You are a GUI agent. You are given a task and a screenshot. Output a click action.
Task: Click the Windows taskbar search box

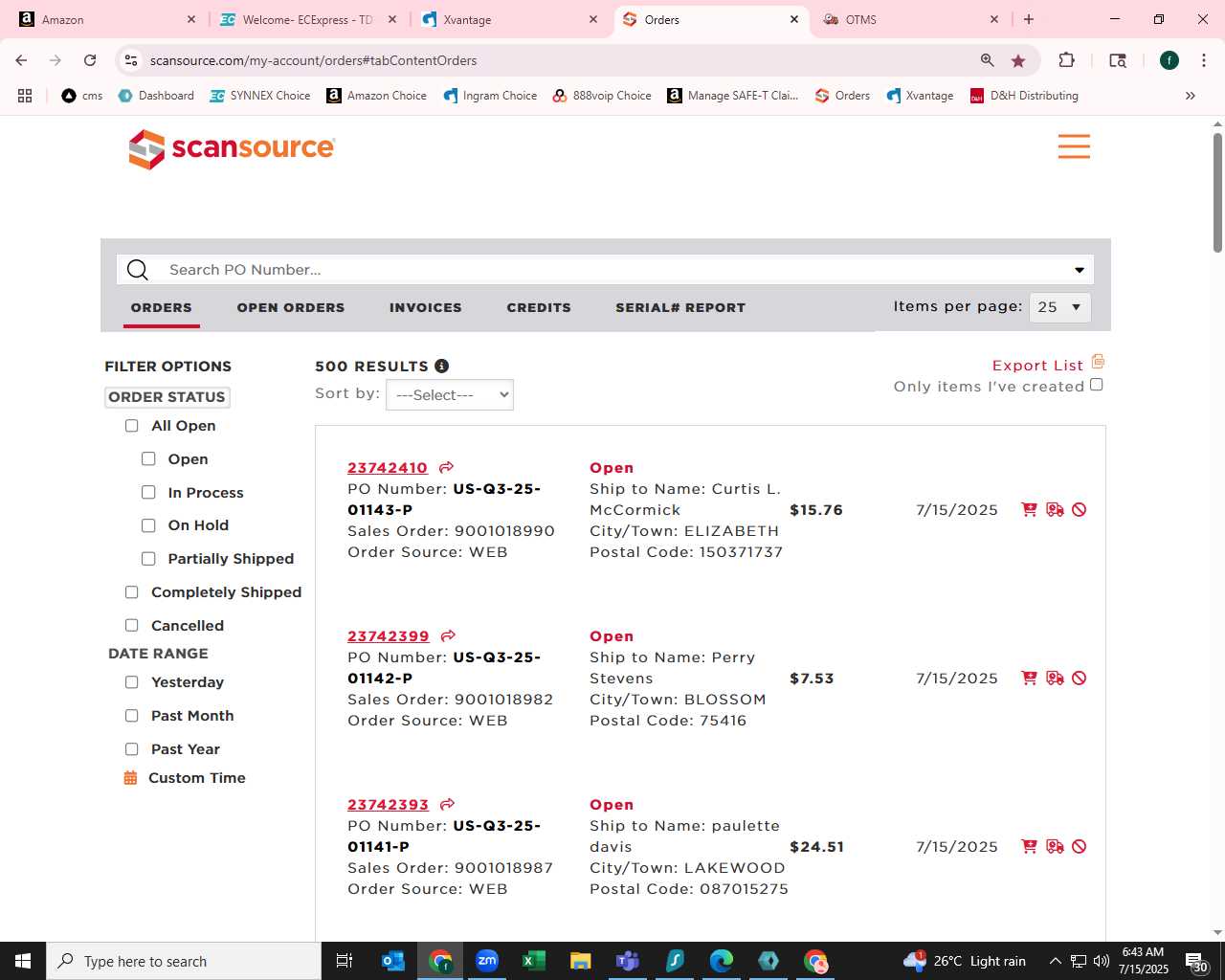pos(184,961)
